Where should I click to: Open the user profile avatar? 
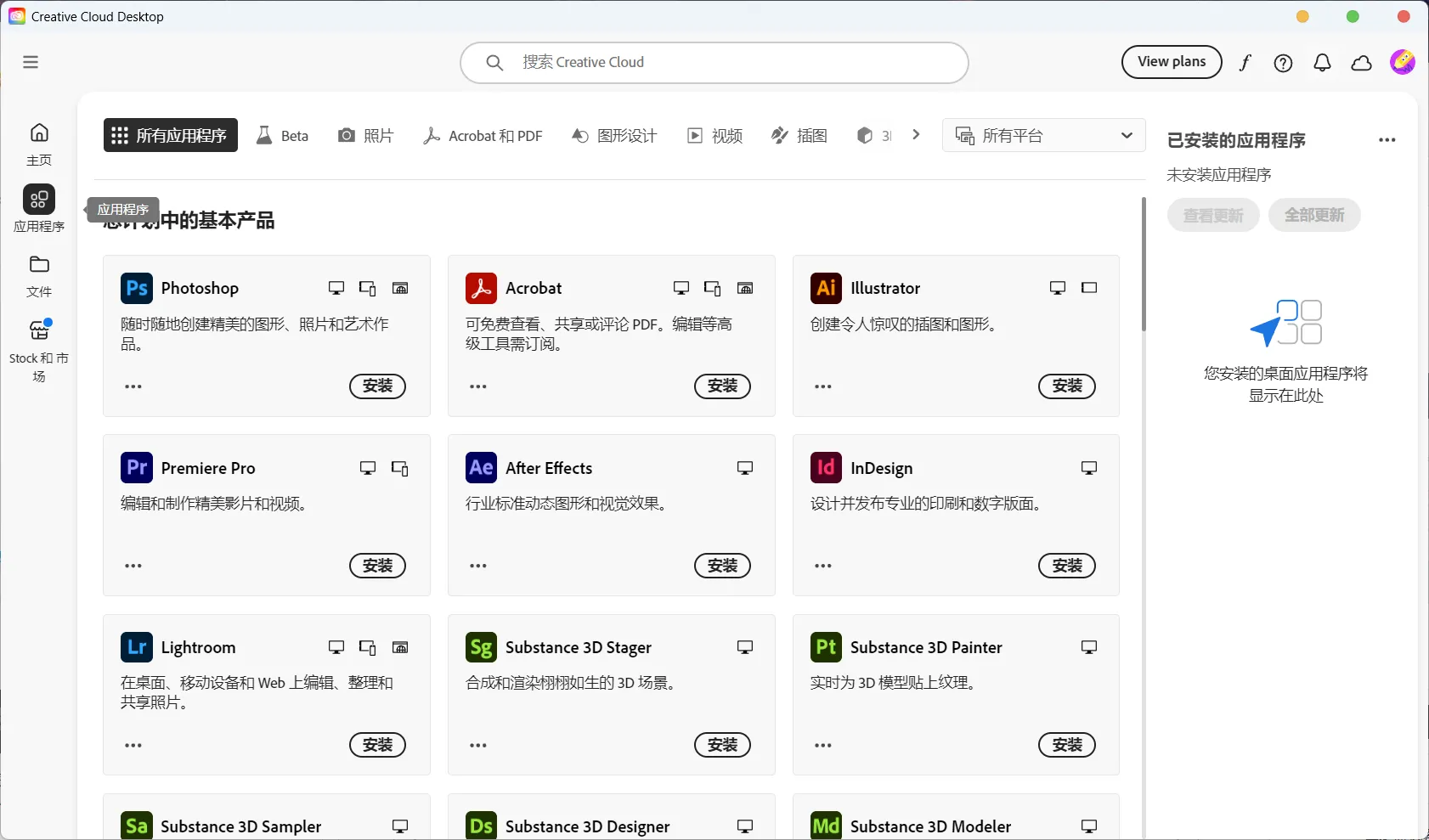click(x=1402, y=62)
